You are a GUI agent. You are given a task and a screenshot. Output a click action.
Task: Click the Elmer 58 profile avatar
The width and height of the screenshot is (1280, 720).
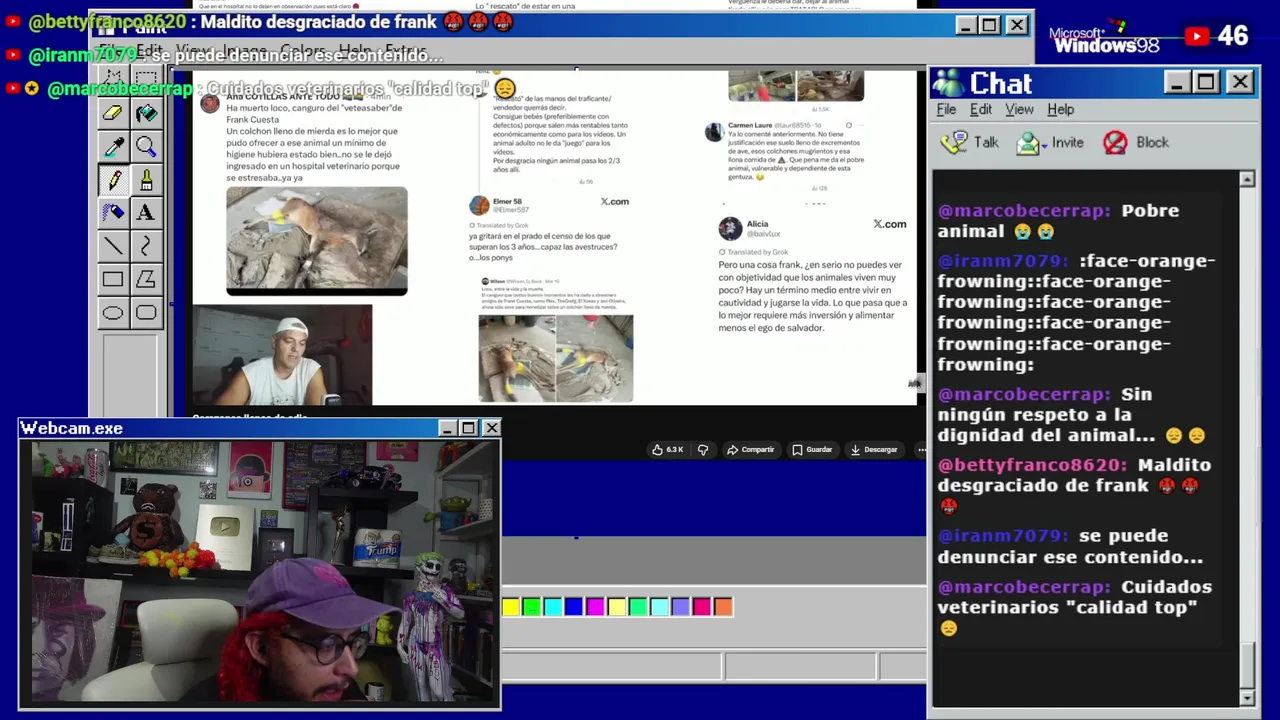pos(479,206)
